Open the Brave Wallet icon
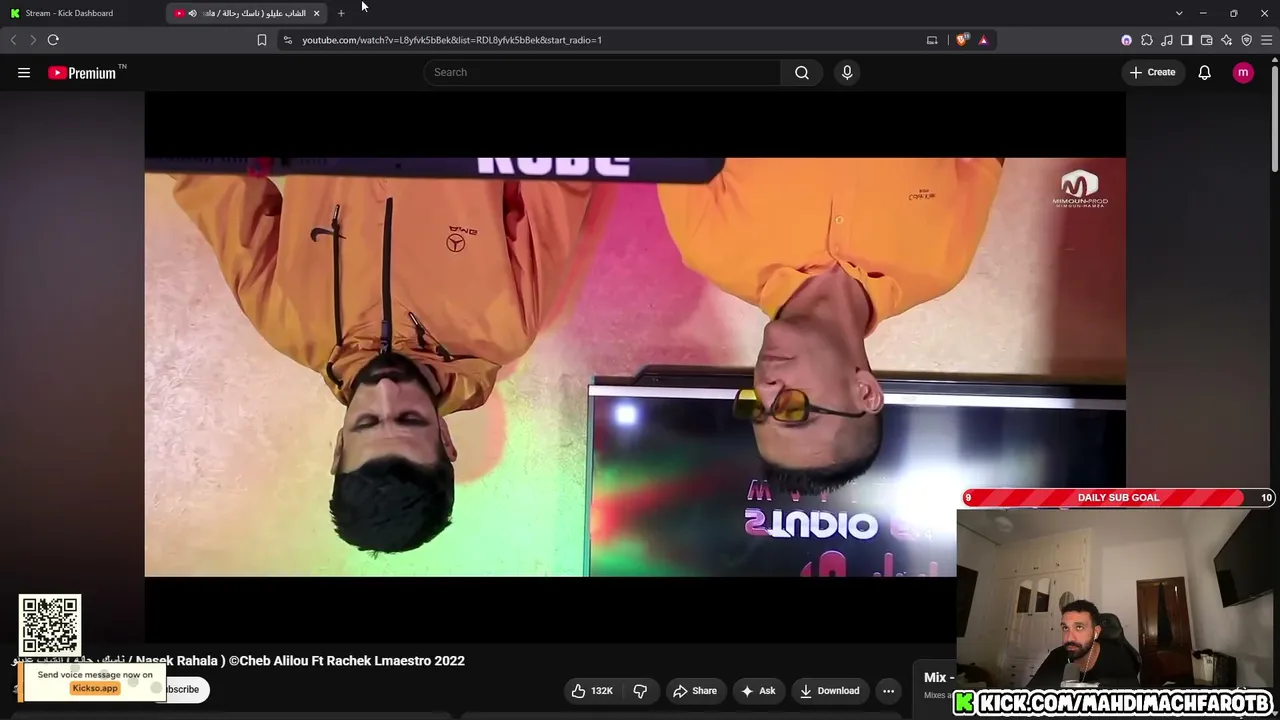Viewport: 1280px width, 720px height. pyautogui.click(x=1206, y=40)
